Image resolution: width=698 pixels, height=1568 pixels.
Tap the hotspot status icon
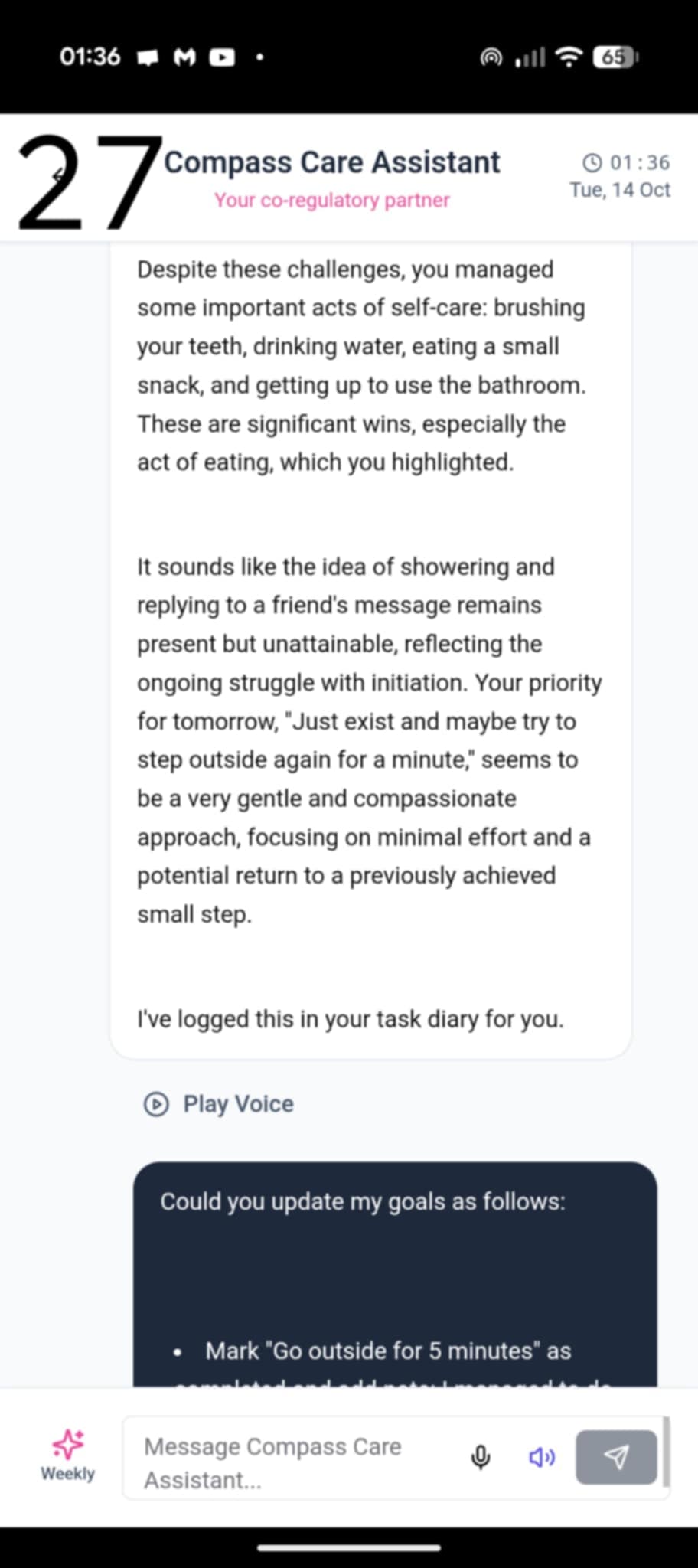(x=491, y=57)
